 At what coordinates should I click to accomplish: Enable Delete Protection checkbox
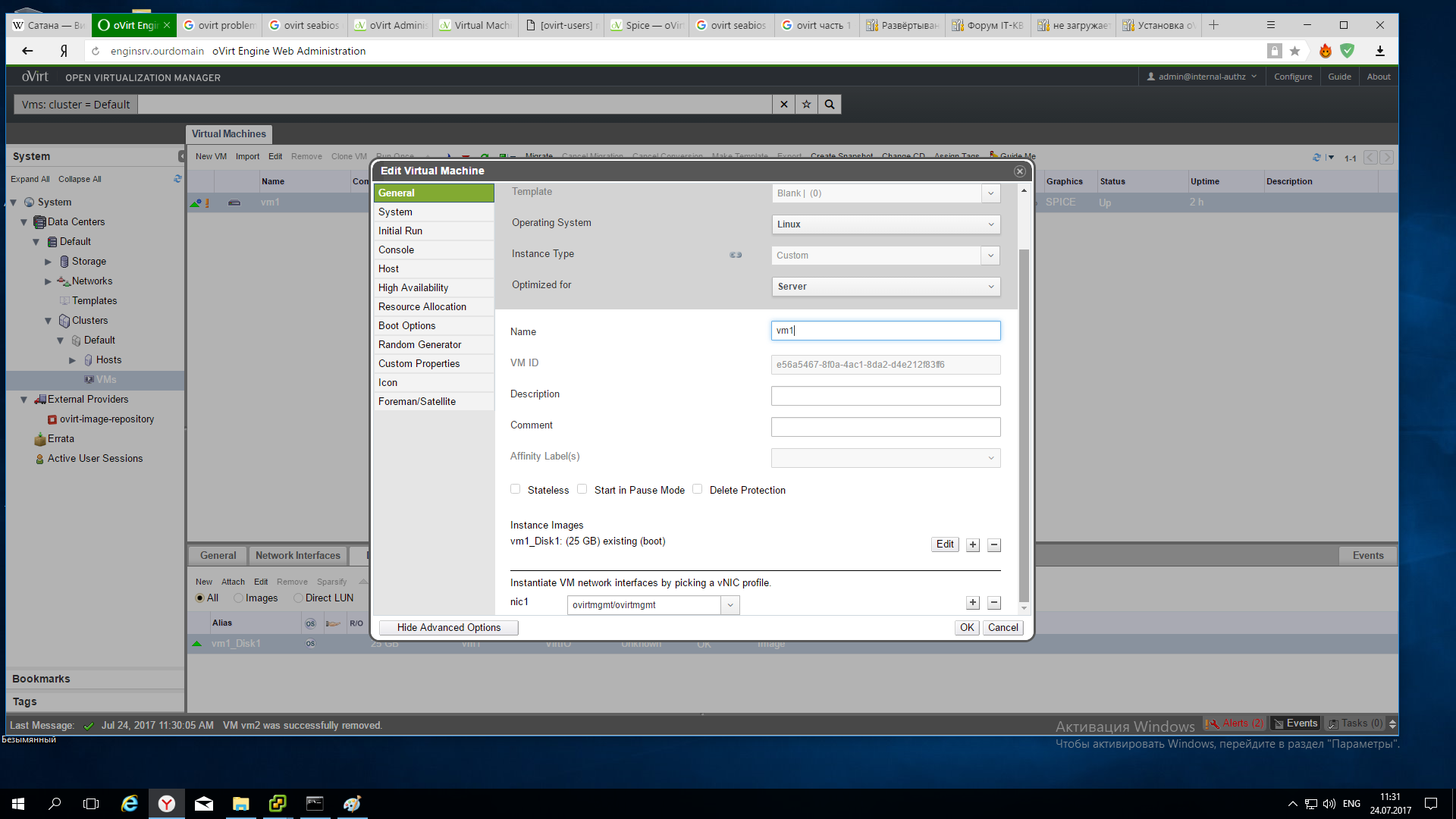click(x=698, y=489)
